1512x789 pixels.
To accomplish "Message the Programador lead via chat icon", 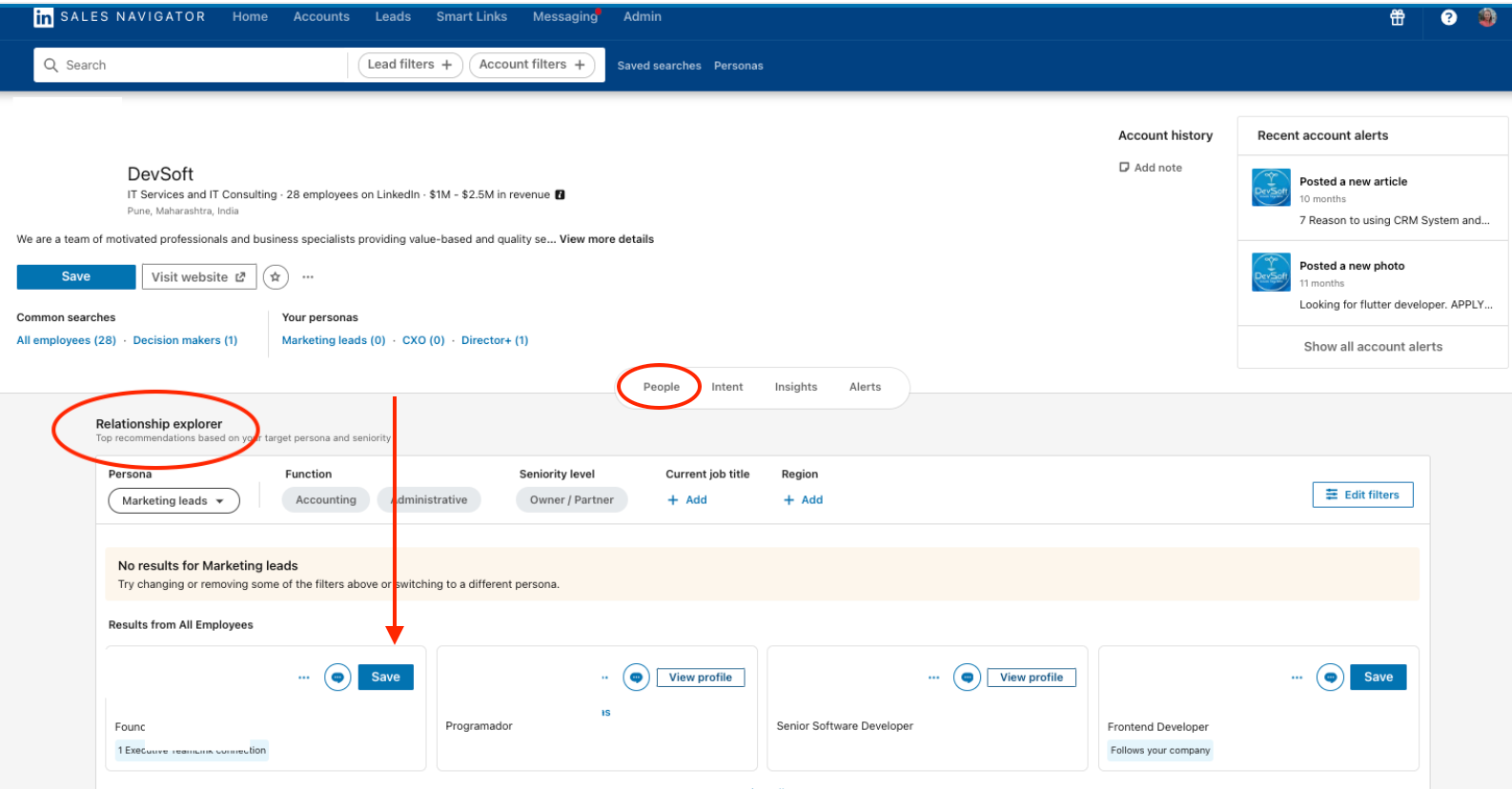I will pos(636,678).
